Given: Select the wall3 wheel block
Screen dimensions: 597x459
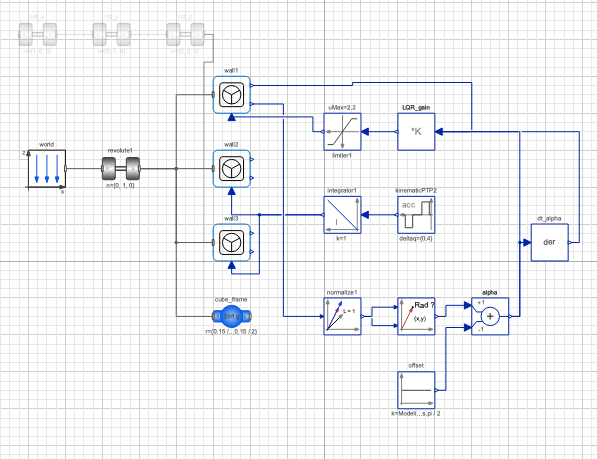Looking at the screenshot, I should (231, 242).
